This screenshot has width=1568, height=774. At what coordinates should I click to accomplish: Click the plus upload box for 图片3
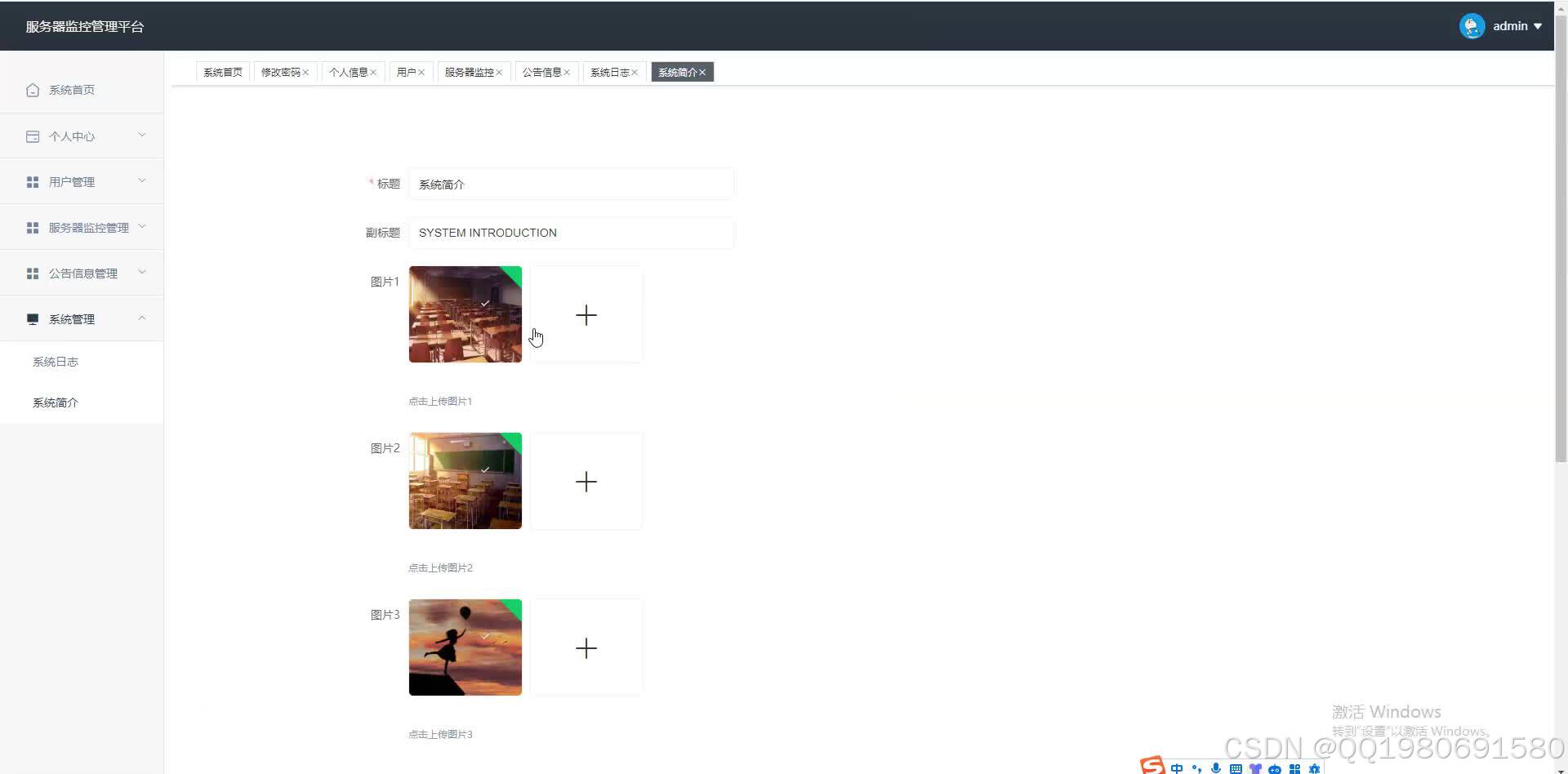point(586,647)
